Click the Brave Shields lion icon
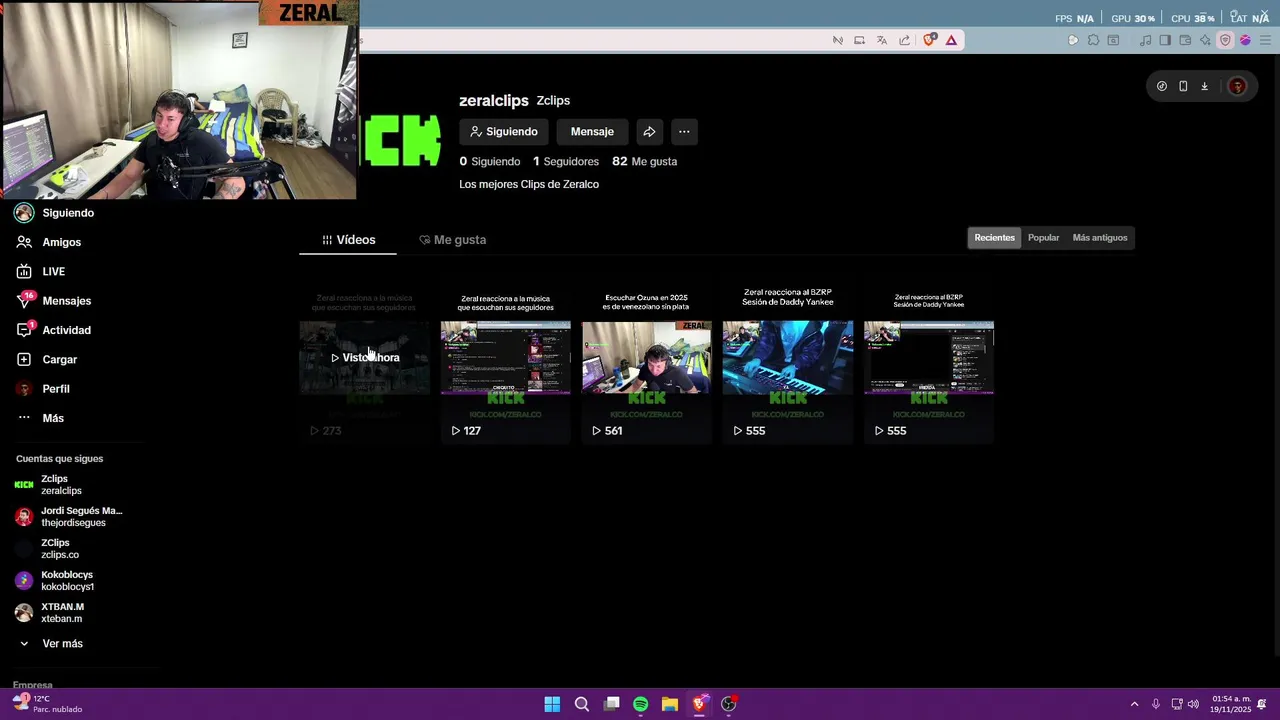 pos(930,40)
